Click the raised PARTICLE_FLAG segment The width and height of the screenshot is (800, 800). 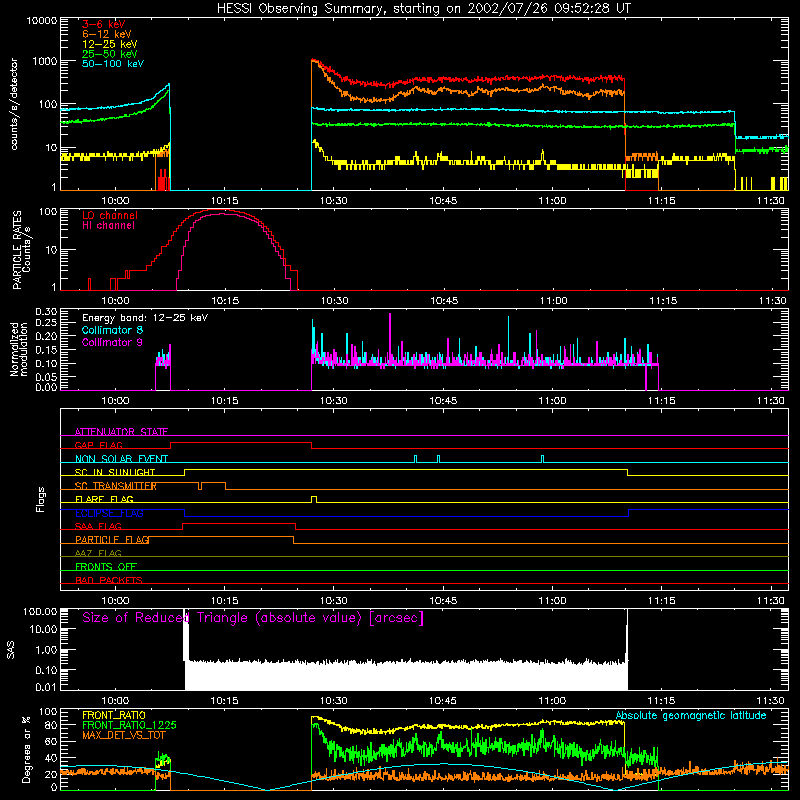point(221,537)
